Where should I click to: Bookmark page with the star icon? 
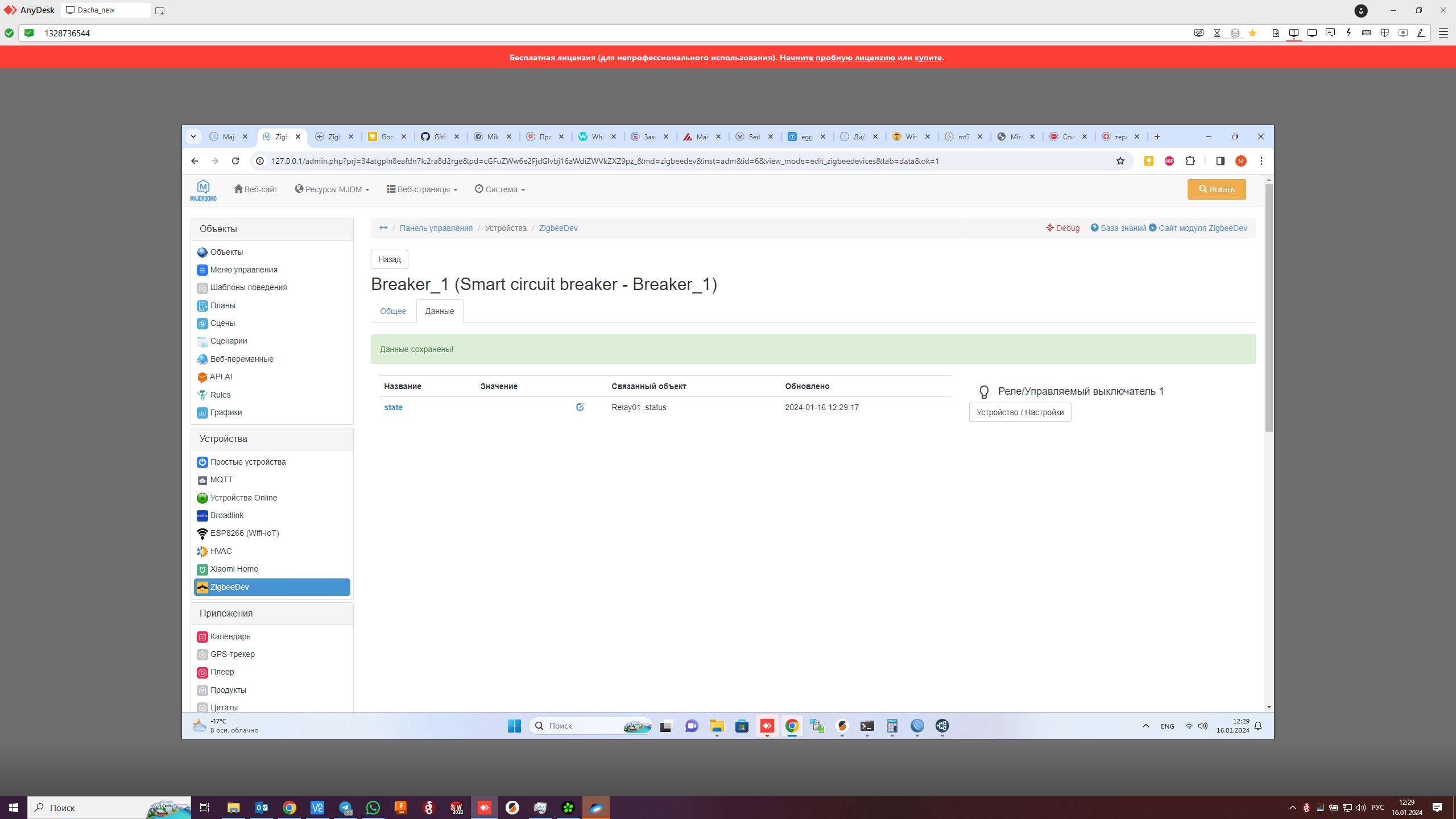pos(1120,161)
